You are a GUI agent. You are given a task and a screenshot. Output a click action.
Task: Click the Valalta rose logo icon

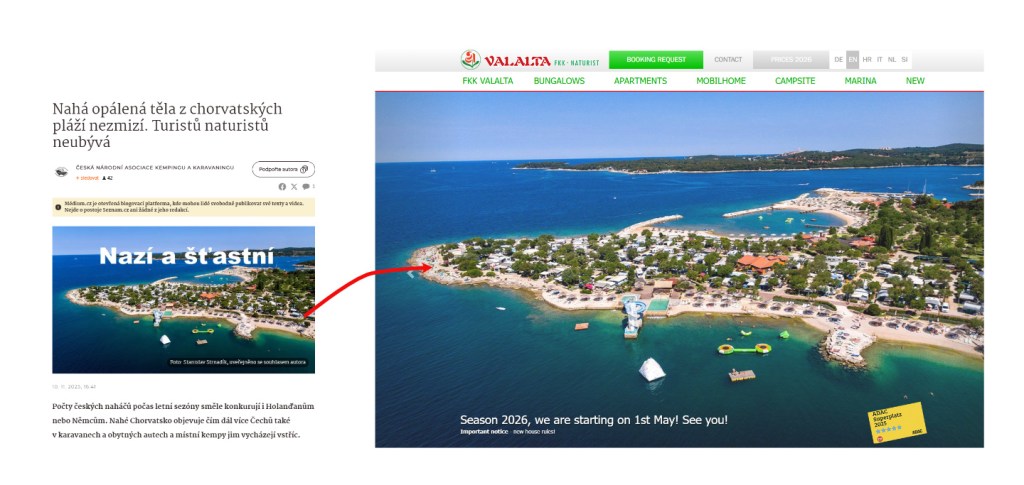coord(470,59)
